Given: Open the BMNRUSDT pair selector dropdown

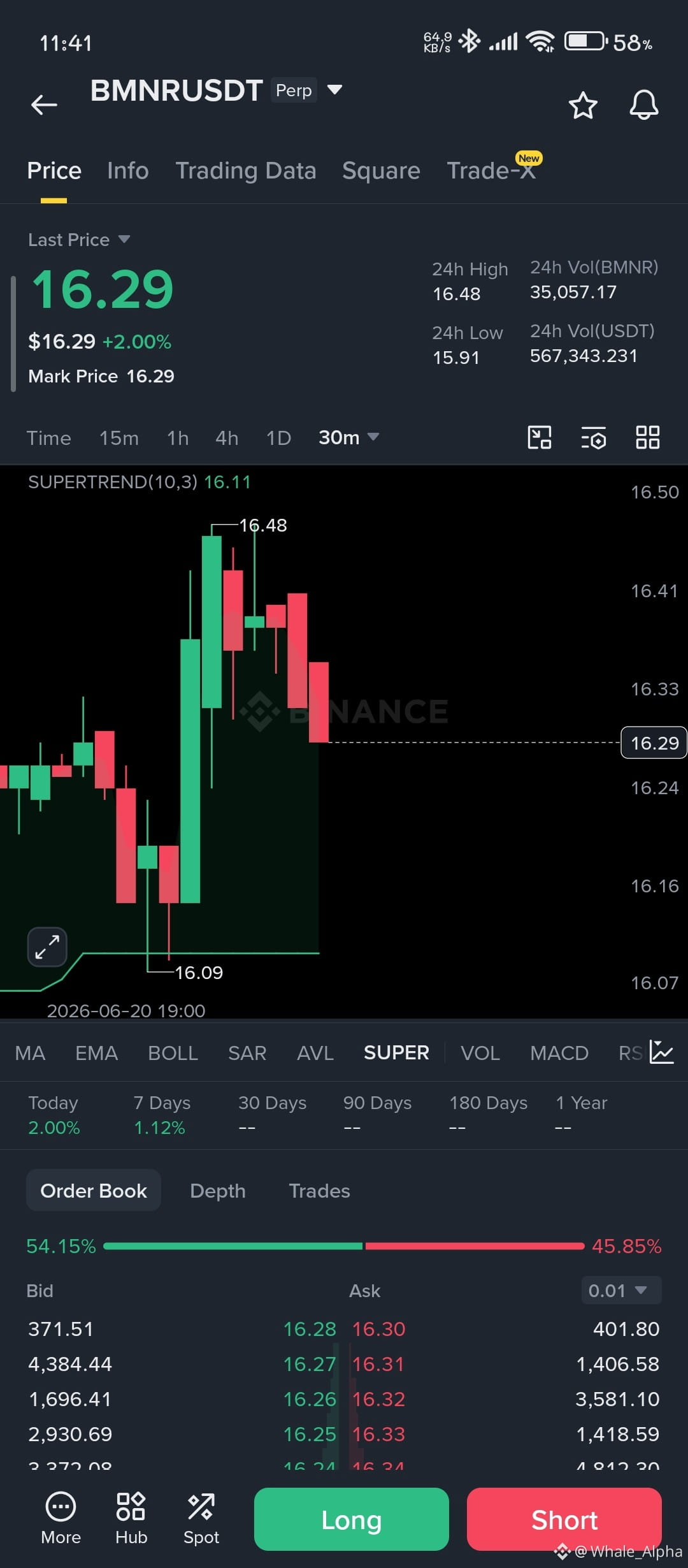Looking at the screenshot, I should (334, 90).
